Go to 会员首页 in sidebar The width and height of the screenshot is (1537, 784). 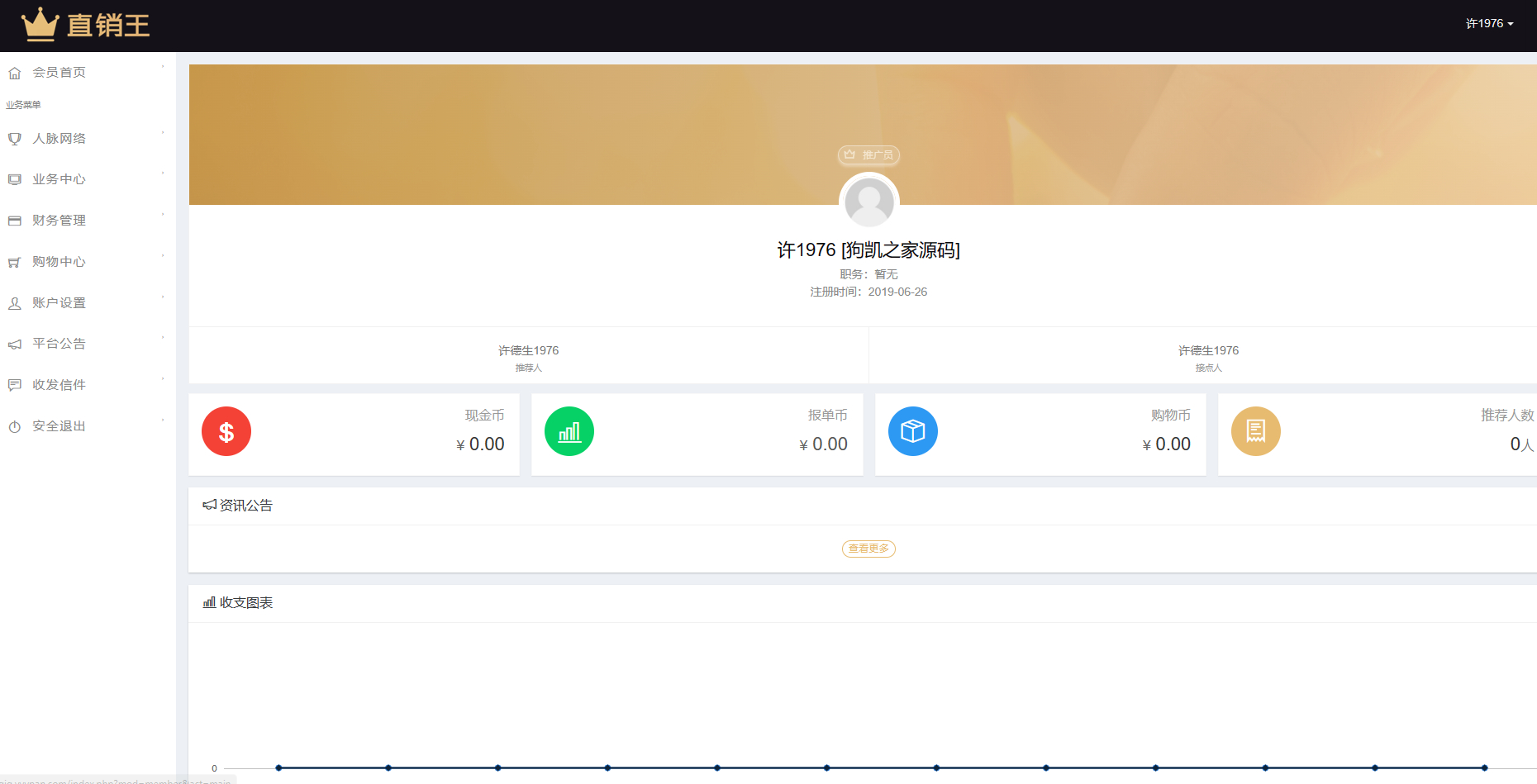(x=59, y=73)
